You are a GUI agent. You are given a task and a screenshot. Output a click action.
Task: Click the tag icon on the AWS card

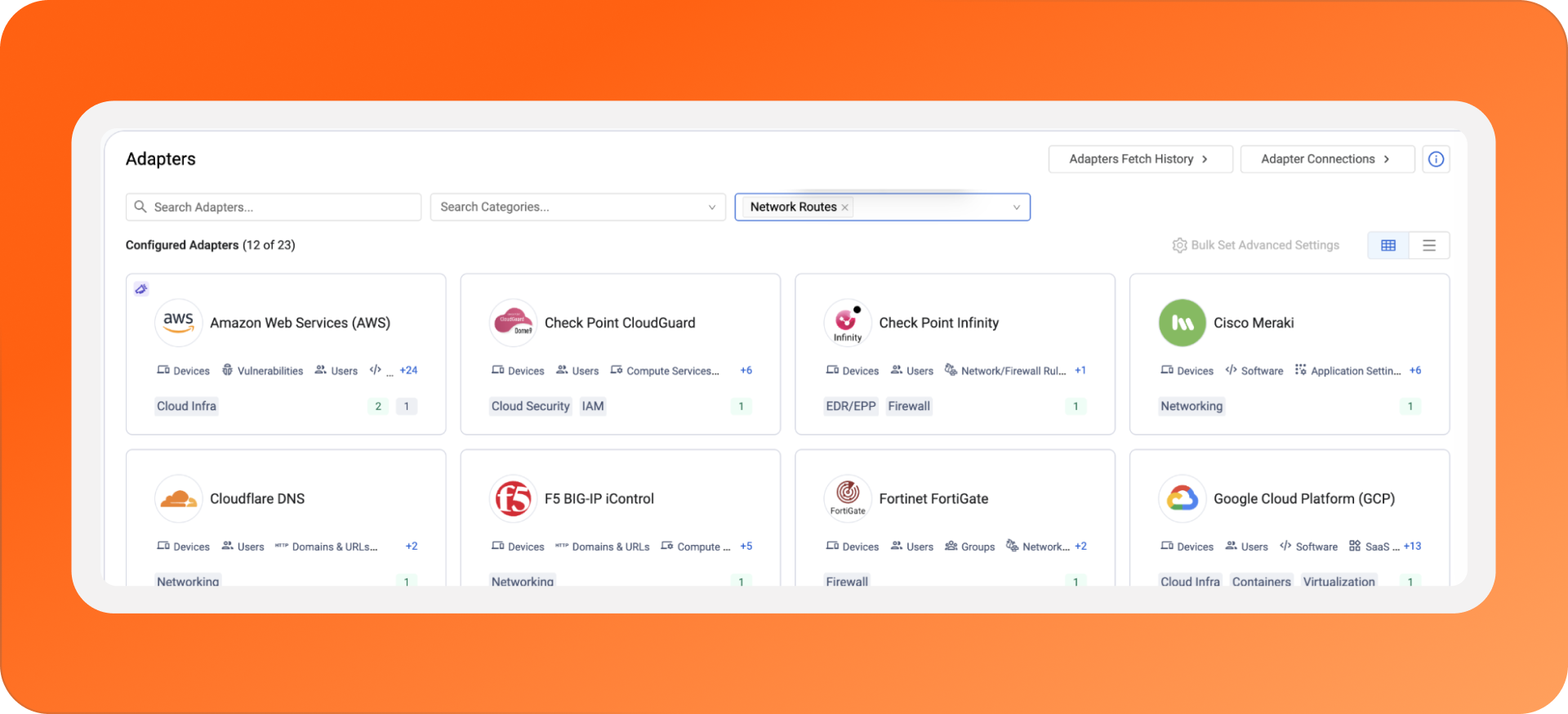[x=141, y=288]
